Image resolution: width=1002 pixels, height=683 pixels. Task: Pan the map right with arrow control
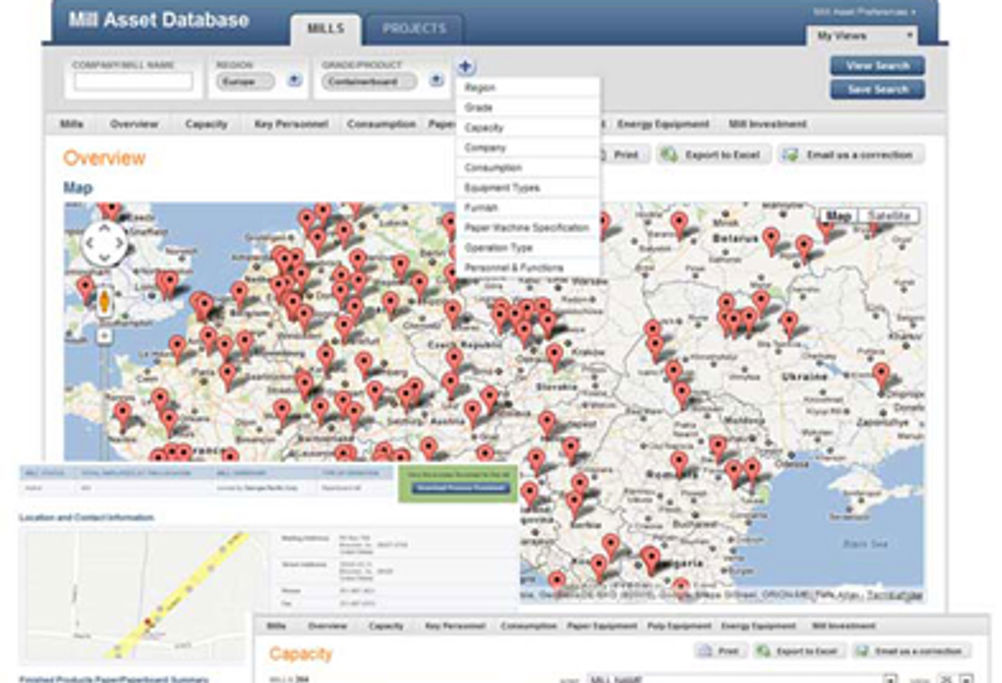[119, 244]
